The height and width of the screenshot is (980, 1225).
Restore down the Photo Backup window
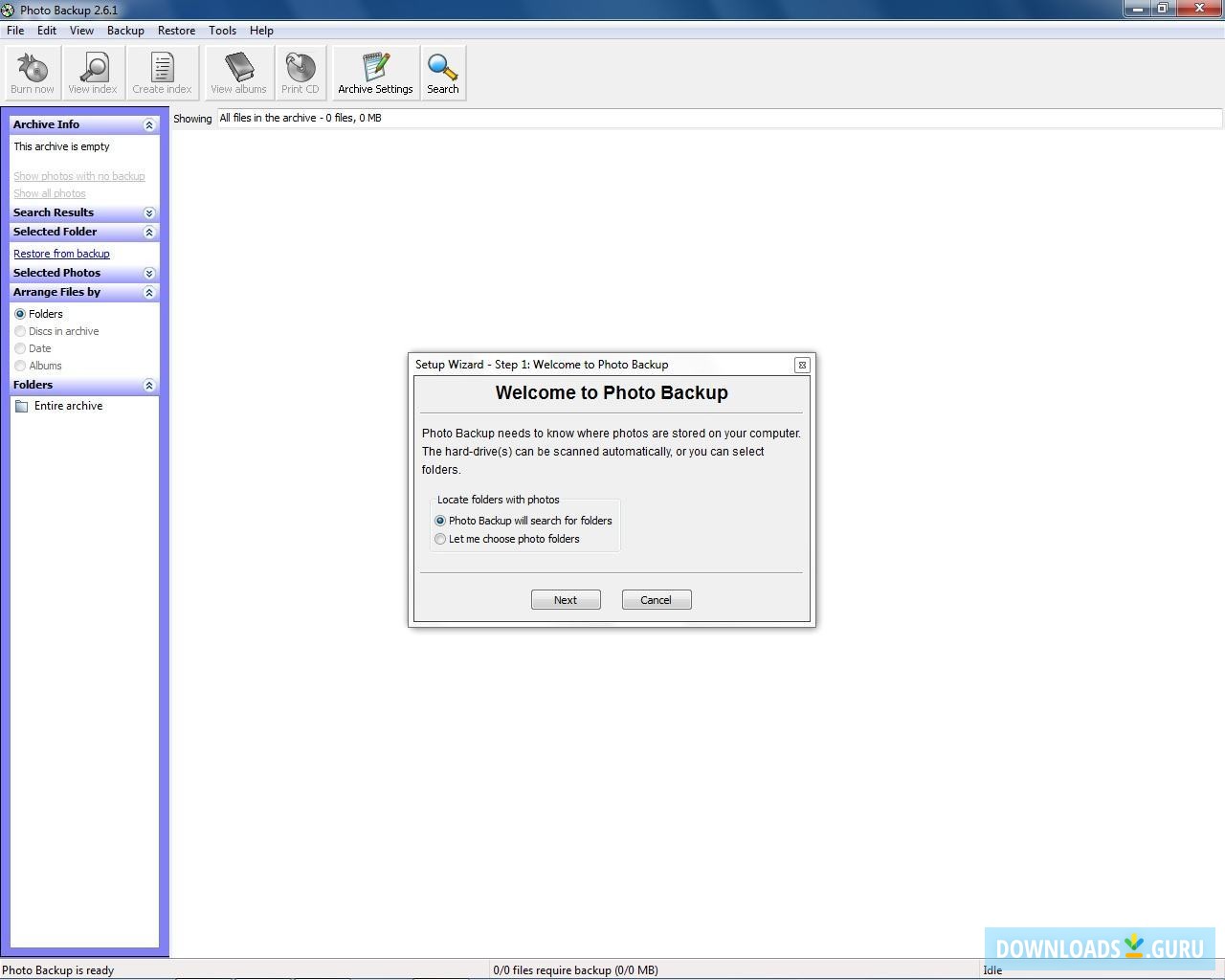click(1163, 9)
